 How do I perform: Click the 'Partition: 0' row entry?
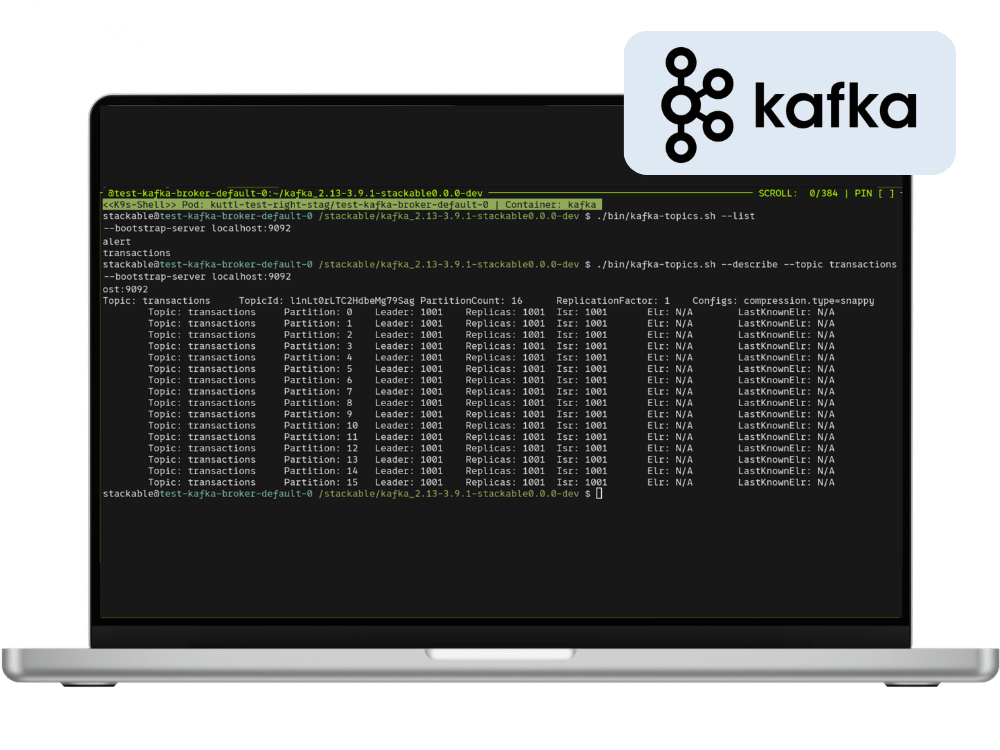(318, 312)
